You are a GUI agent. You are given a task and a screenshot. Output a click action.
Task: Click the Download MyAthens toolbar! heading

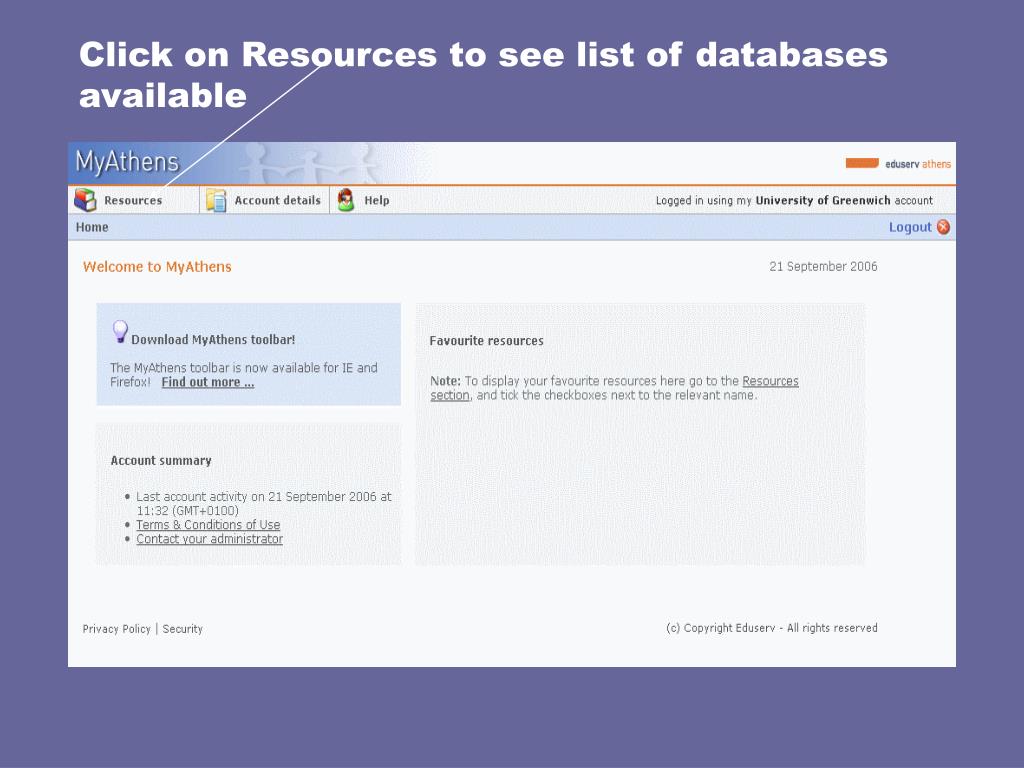213,340
